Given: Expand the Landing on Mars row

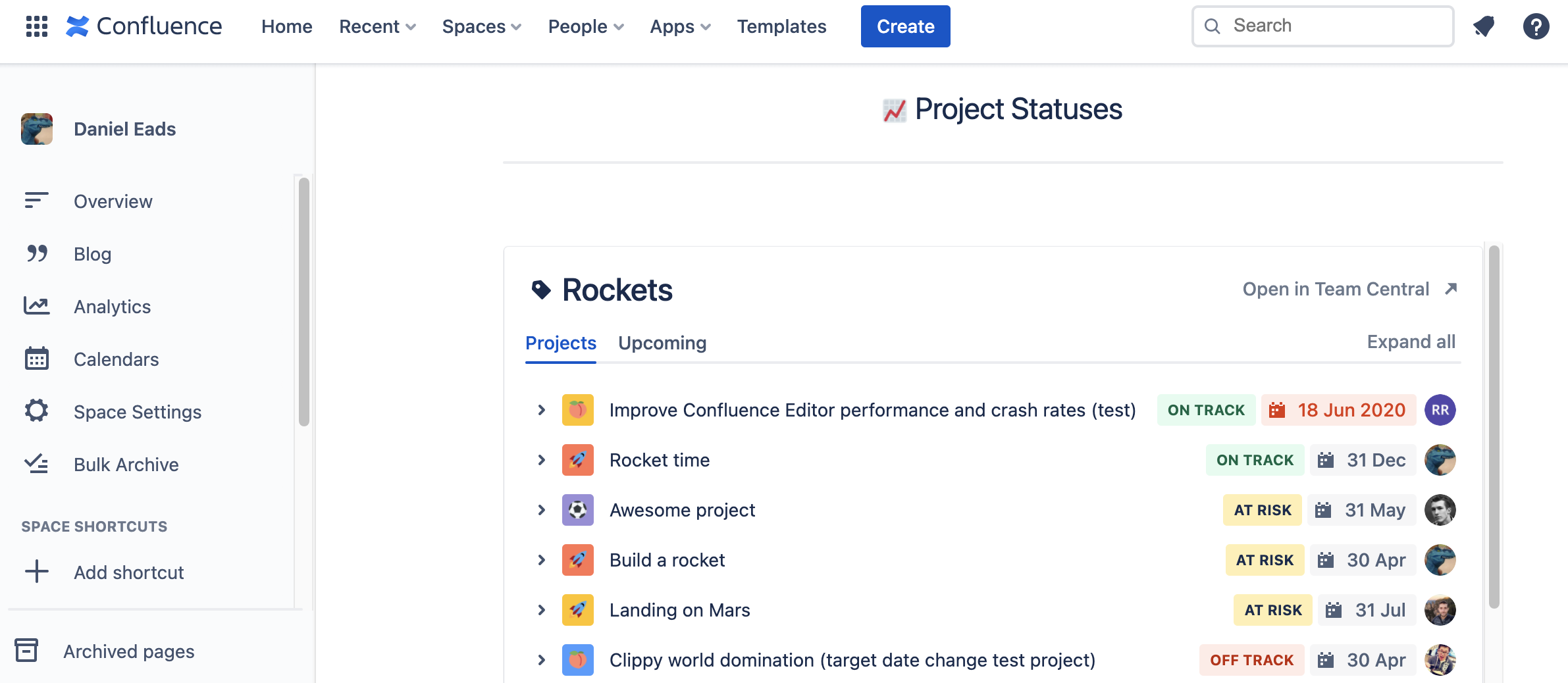Looking at the screenshot, I should tap(541, 610).
